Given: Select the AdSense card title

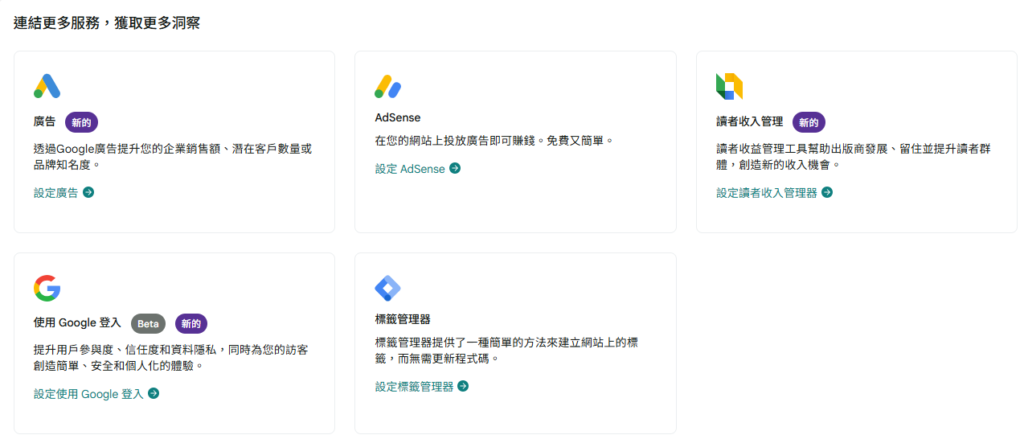Looking at the screenshot, I should click(398, 118).
